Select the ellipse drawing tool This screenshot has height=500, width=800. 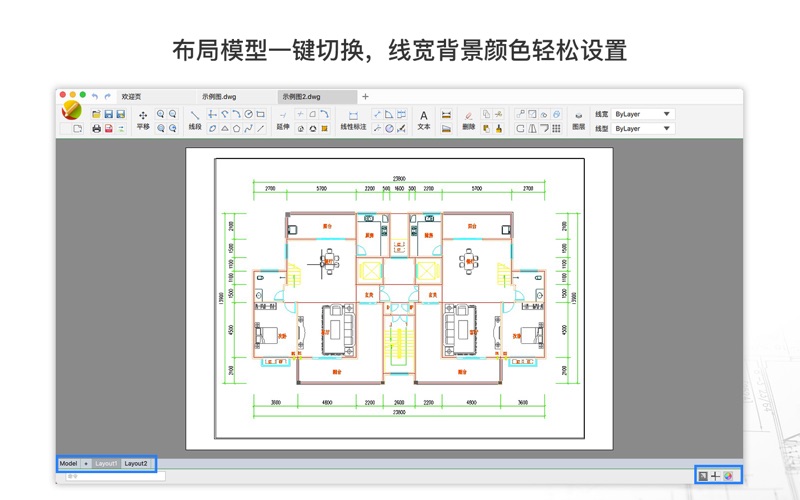pos(212,128)
